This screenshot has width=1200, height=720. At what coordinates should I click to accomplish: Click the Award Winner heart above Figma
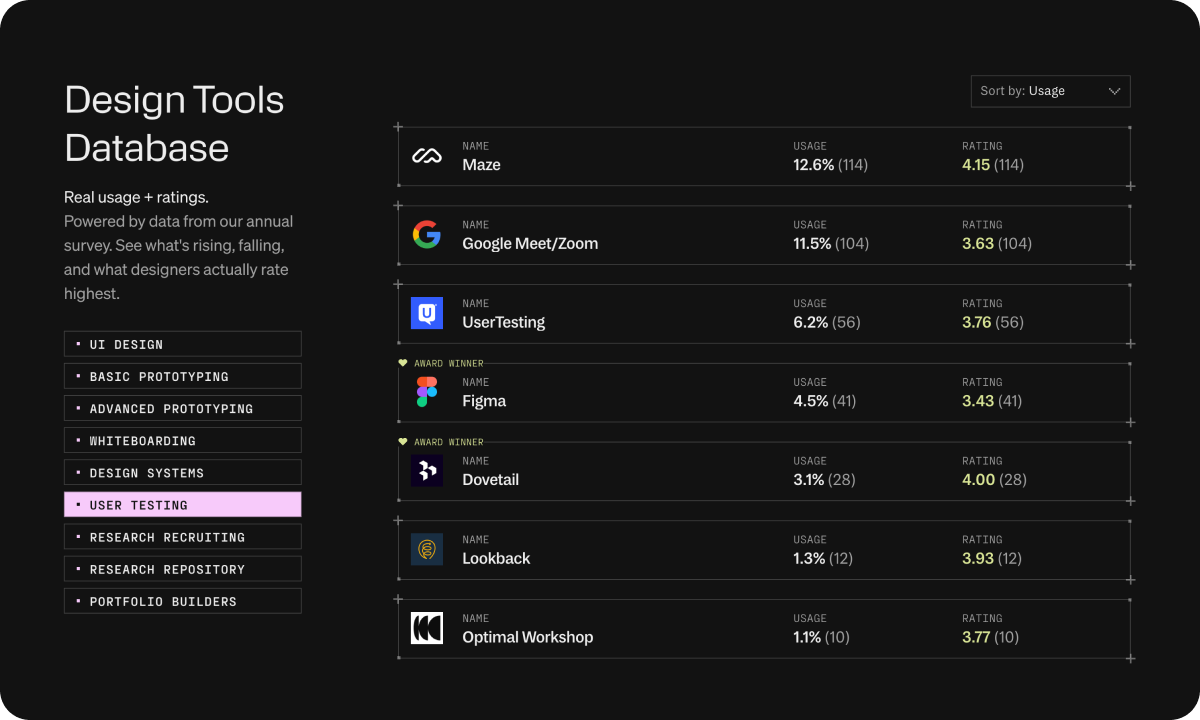403,363
